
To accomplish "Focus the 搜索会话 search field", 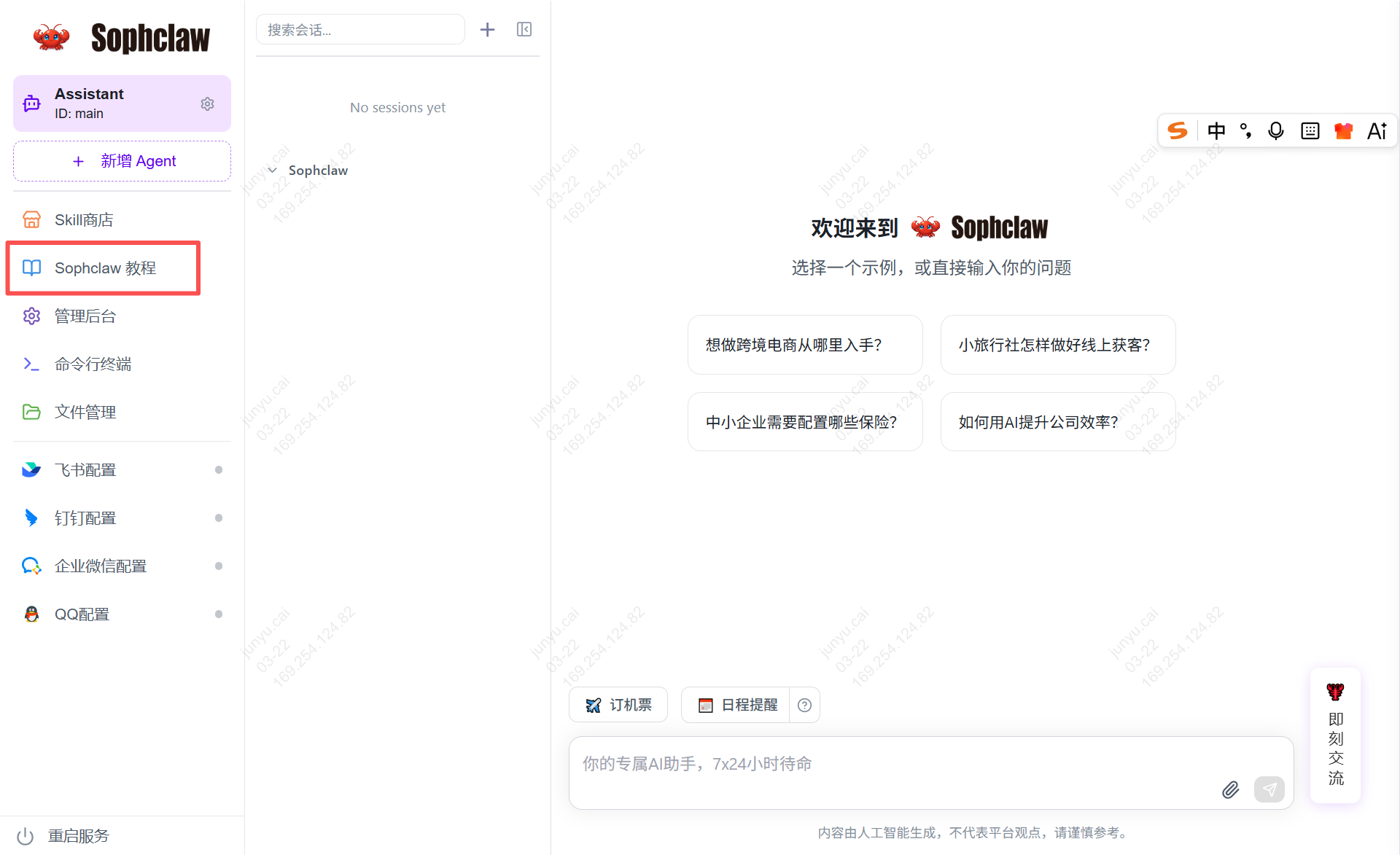I will click(360, 30).
